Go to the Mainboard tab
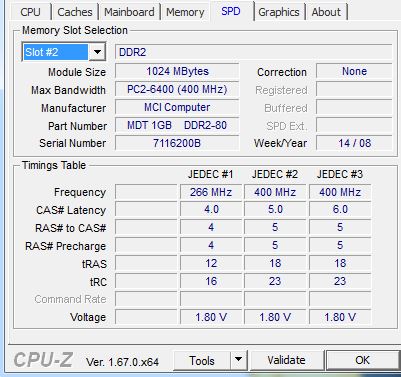The width and height of the screenshot is (401, 377). tap(129, 12)
